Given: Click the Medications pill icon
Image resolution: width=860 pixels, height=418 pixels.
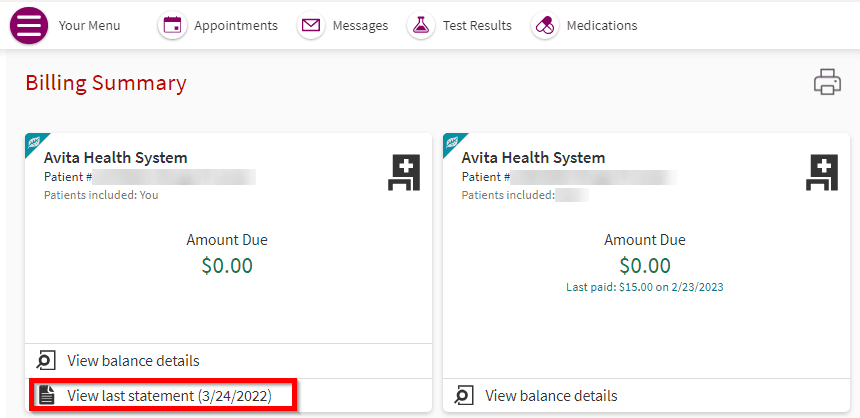Looking at the screenshot, I should tap(545, 26).
